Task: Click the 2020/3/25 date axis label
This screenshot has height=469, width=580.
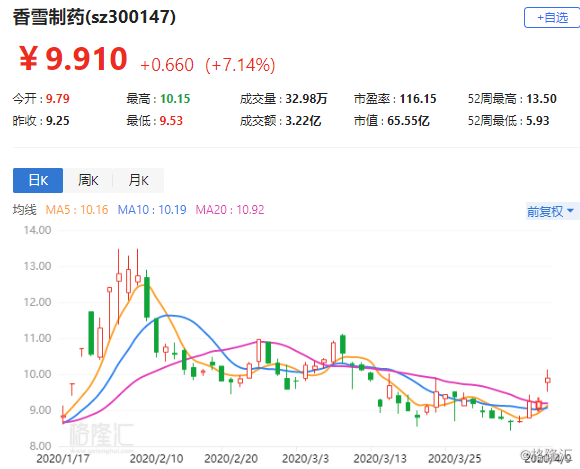Action: click(x=455, y=459)
